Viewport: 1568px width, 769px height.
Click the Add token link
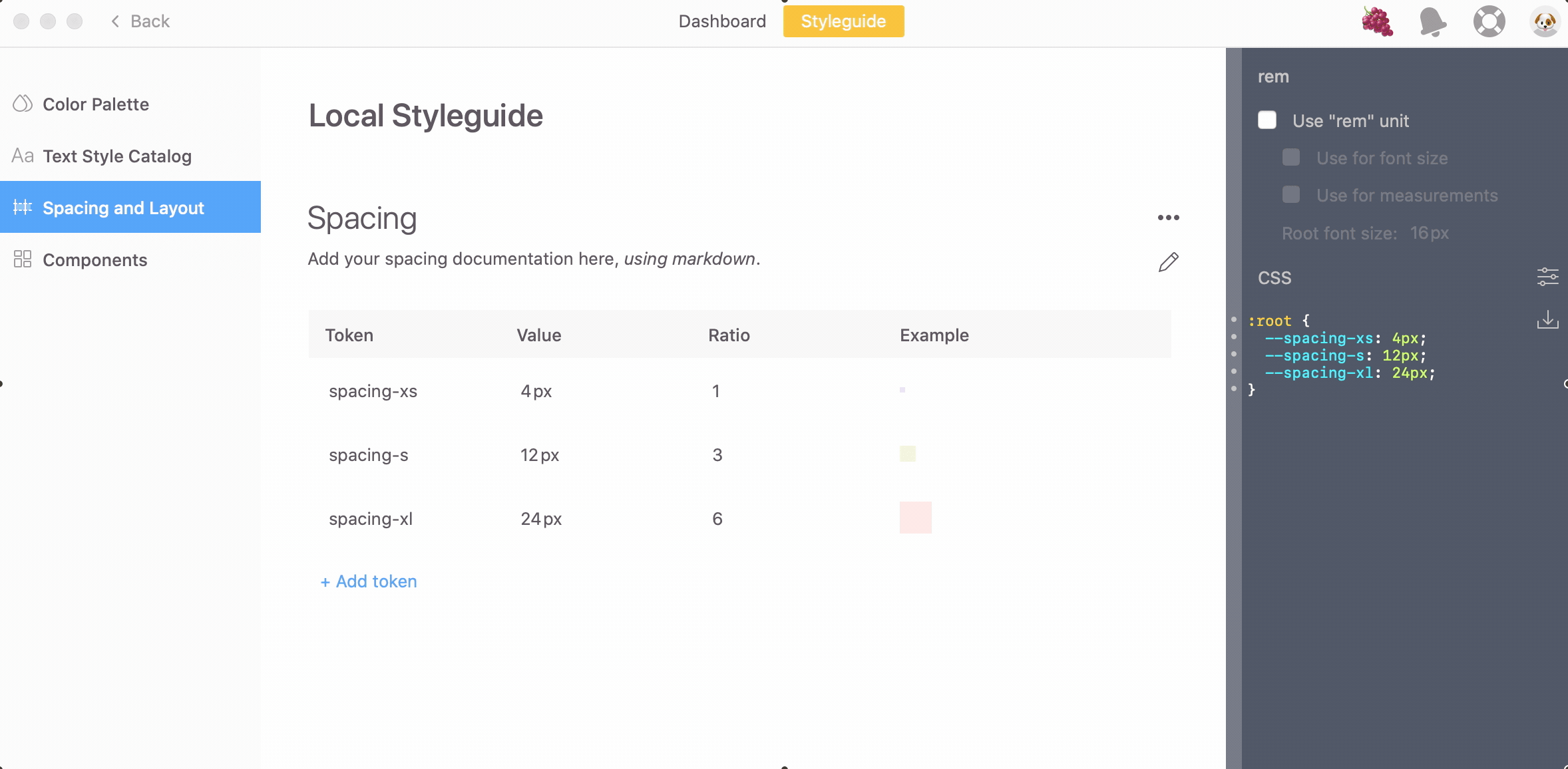pos(369,581)
